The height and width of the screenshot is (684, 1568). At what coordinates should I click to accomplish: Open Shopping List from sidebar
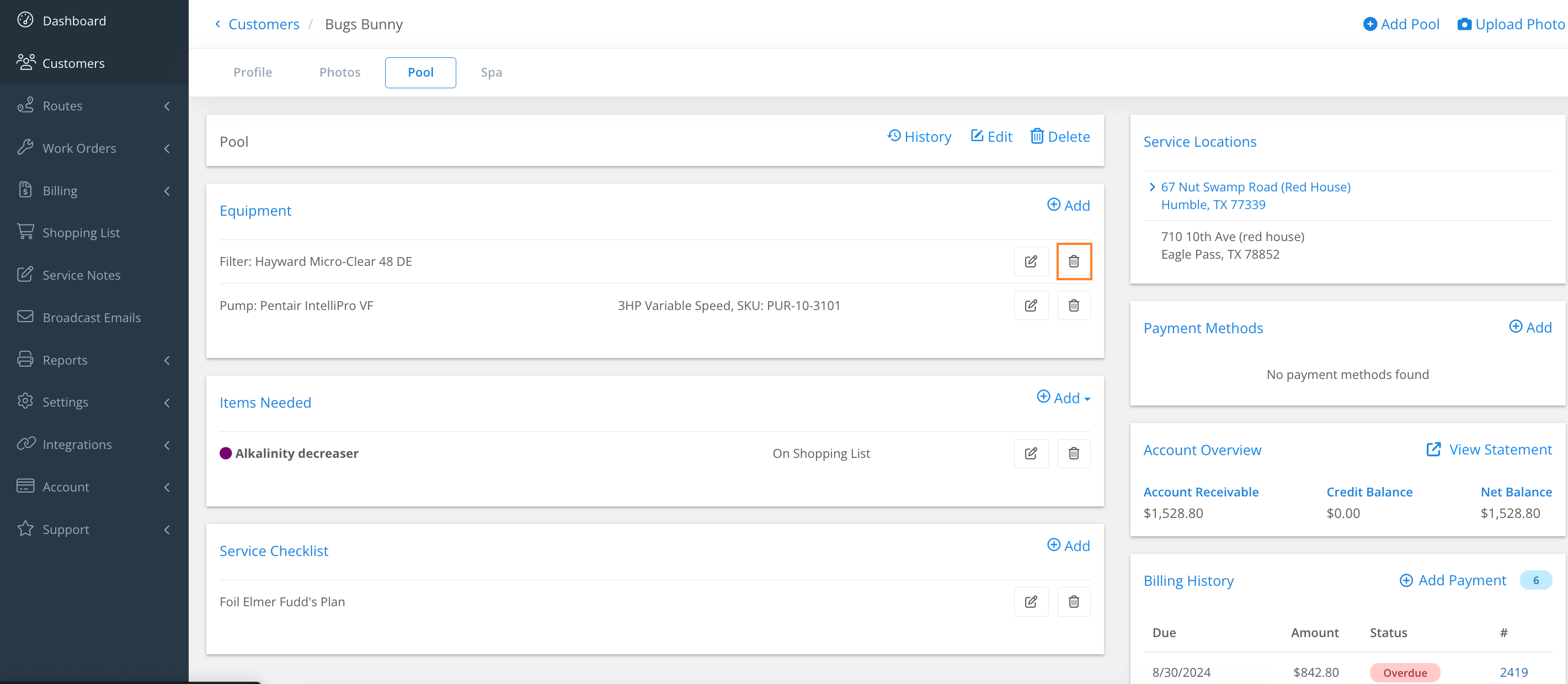[x=81, y=232]
